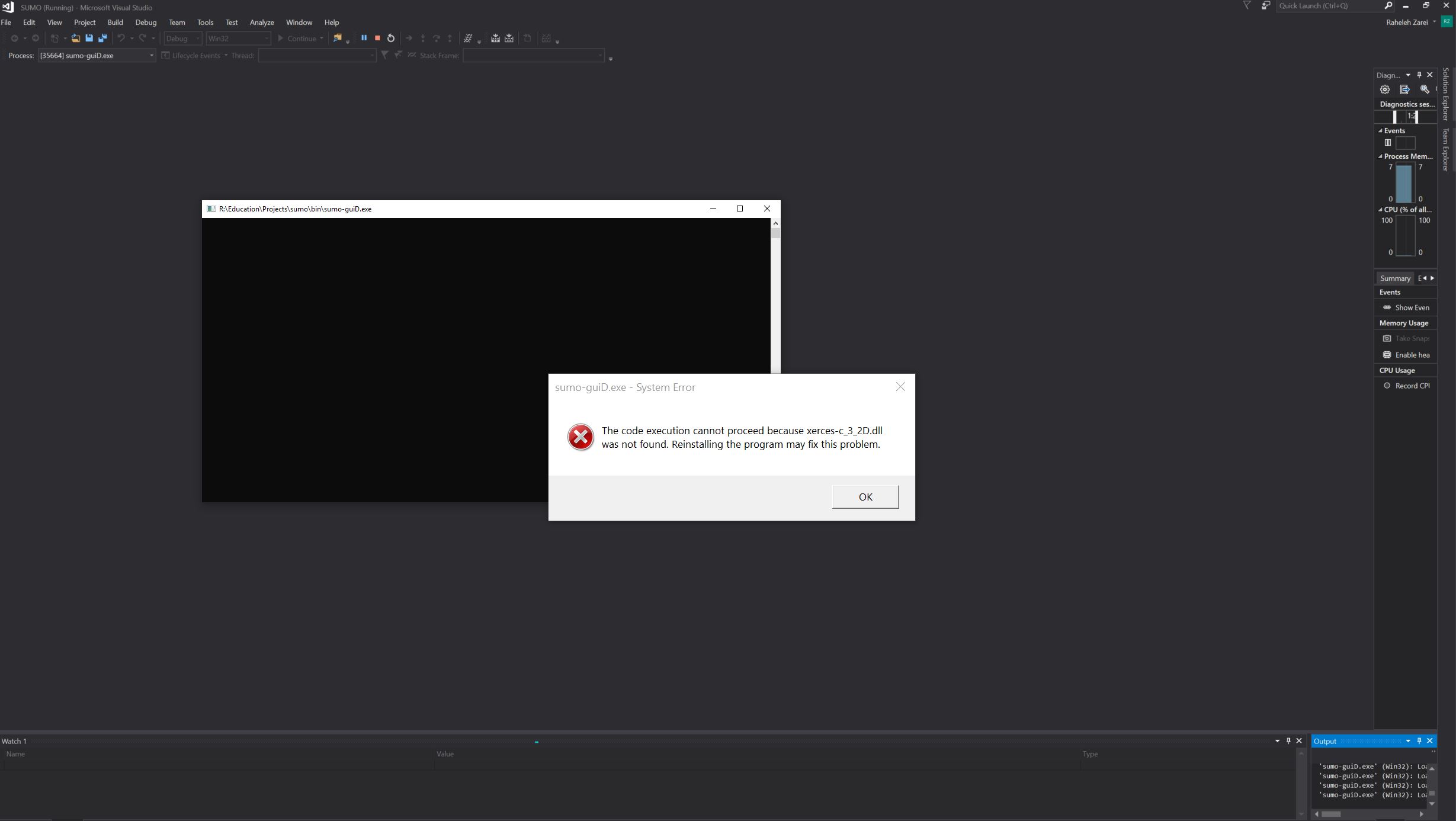
Task: Open the Stack Frame combo box
Action: 534,56
